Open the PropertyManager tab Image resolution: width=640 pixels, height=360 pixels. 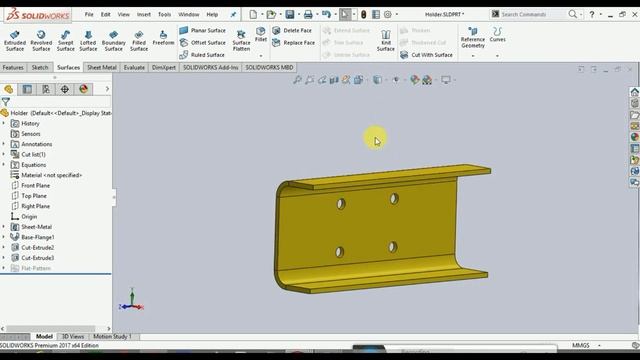(x=27, y=89)
